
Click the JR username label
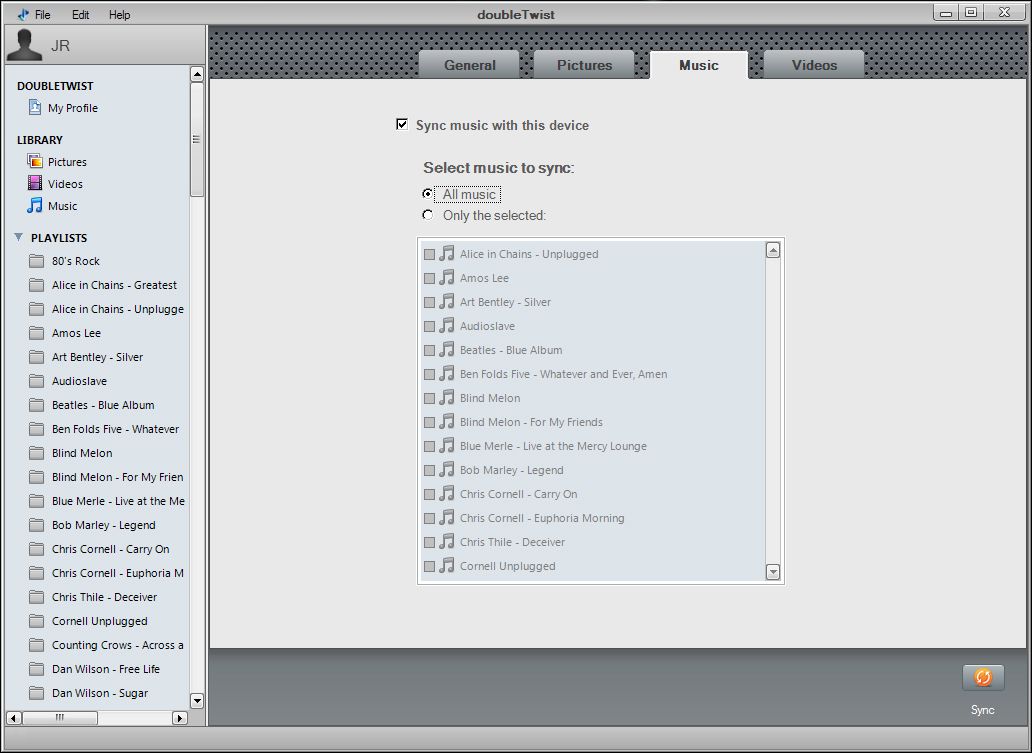point(61,45)
